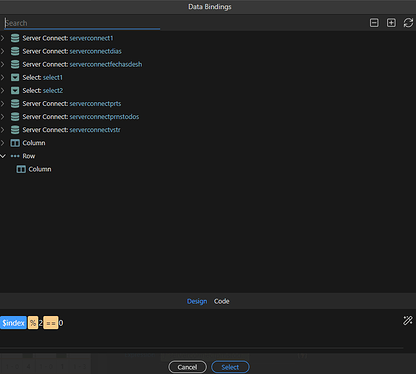Expand the serverconnect1 node
Viewport: 416px width, 374px height.
click(x=3, y=38)
